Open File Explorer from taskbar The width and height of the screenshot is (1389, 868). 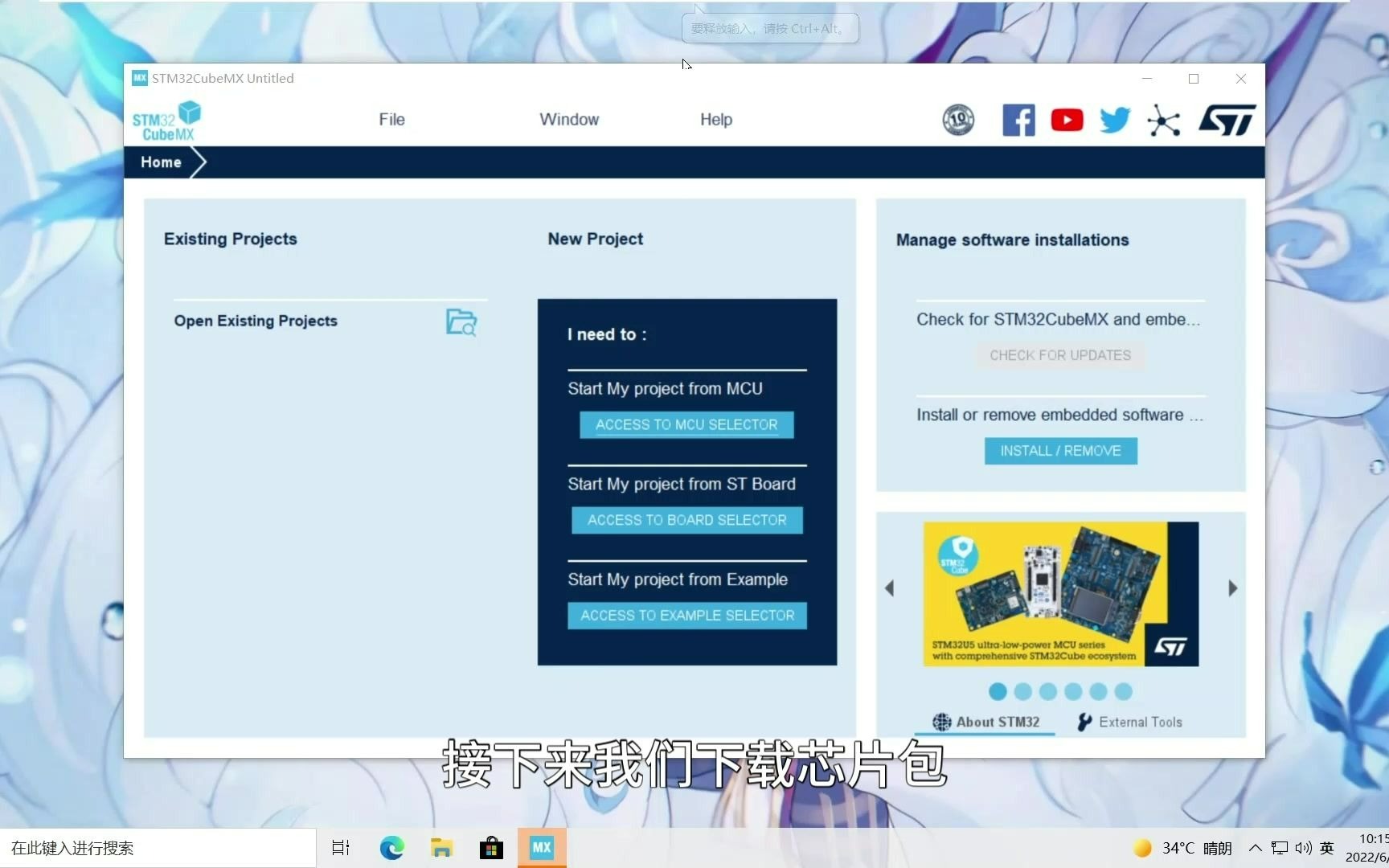coord(441,848)
